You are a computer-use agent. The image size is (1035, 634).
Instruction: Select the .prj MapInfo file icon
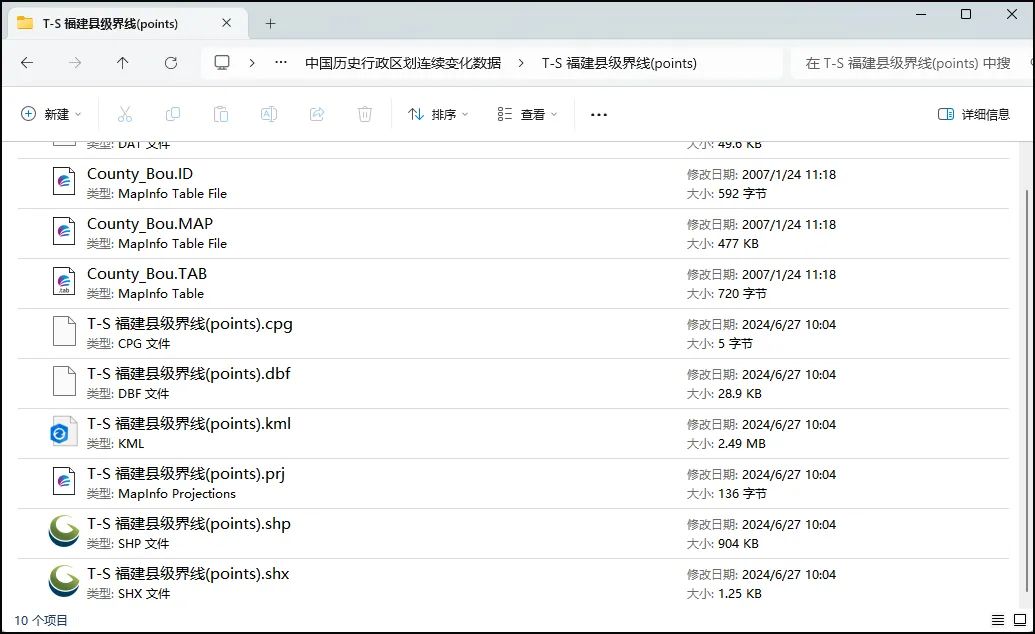pos(64,481)
